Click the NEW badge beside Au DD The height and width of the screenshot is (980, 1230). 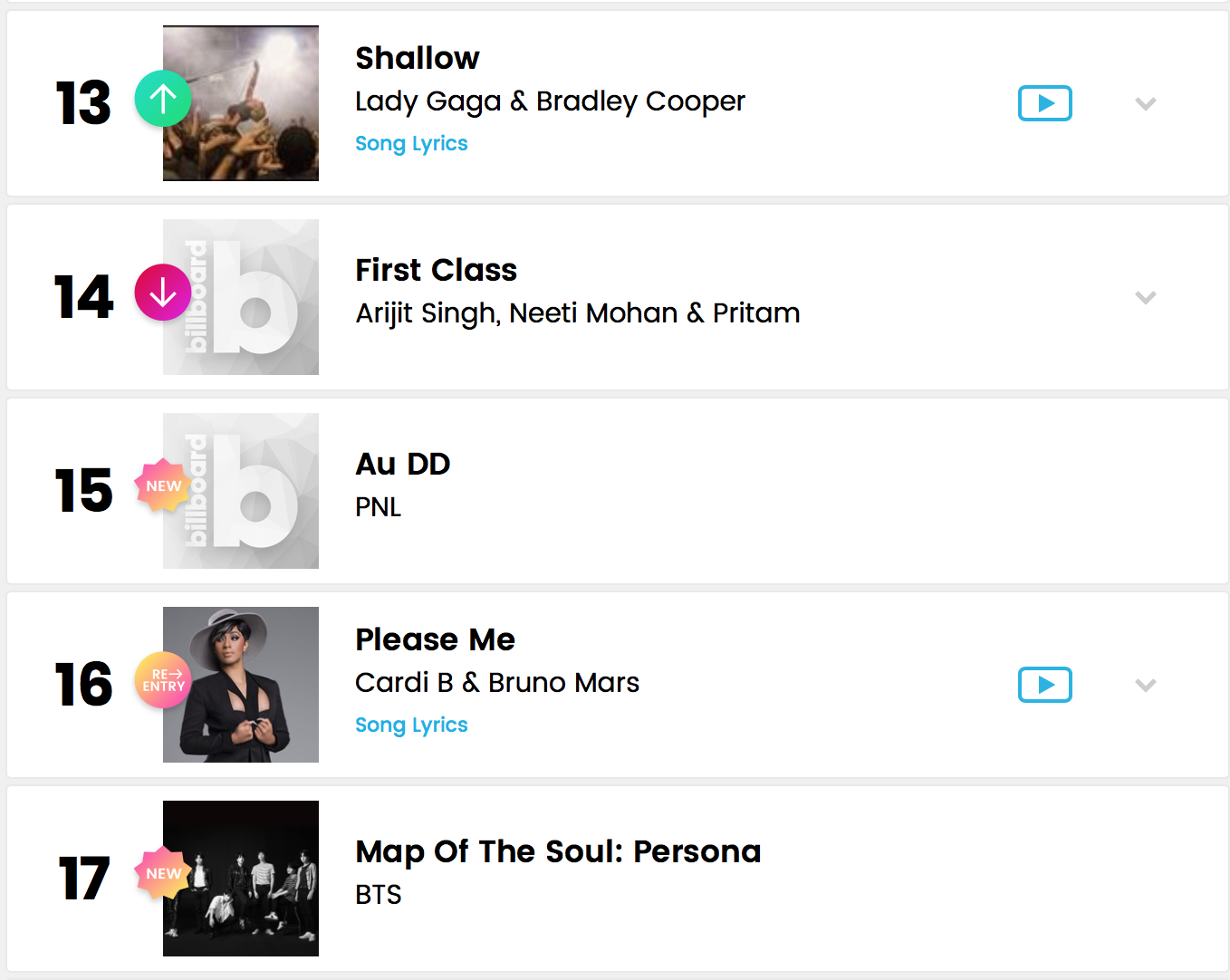pyautogui.click(x=163, y=485)
